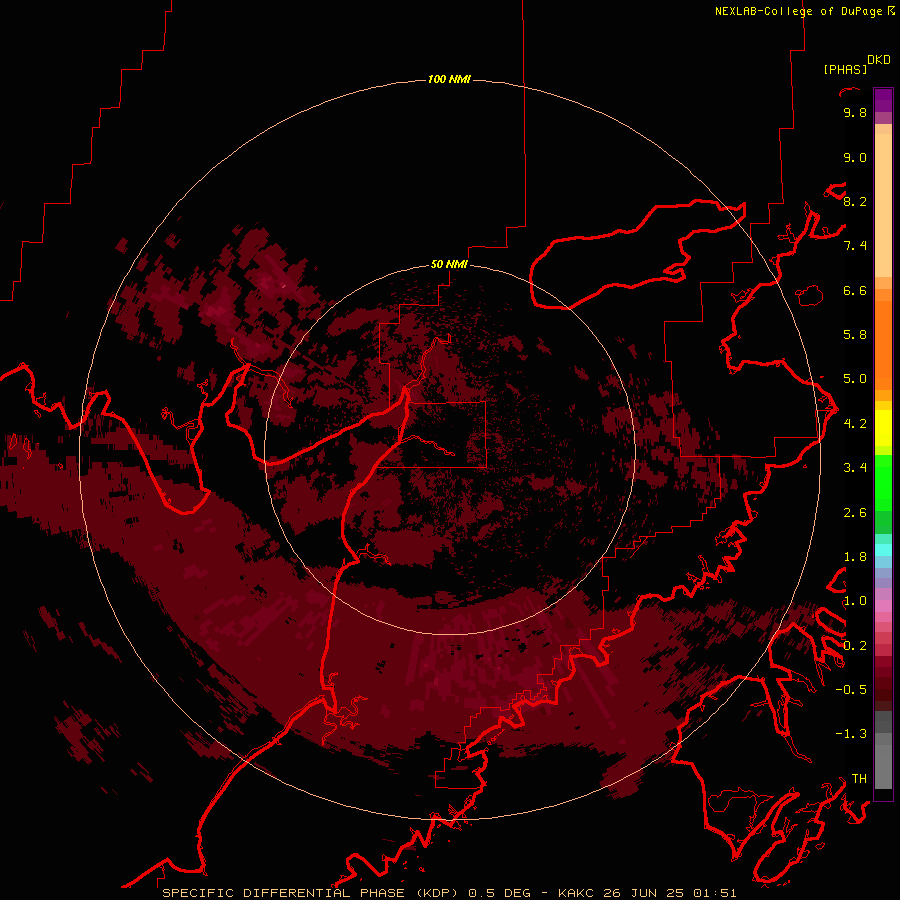This screenshot has width=900, height=900.
Task: Pick the gray bottom segment of color bar
Action: 883,749
